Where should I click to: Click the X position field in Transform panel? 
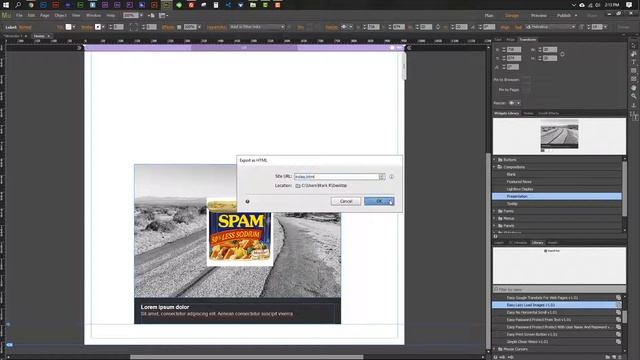(x=513, y=50)
